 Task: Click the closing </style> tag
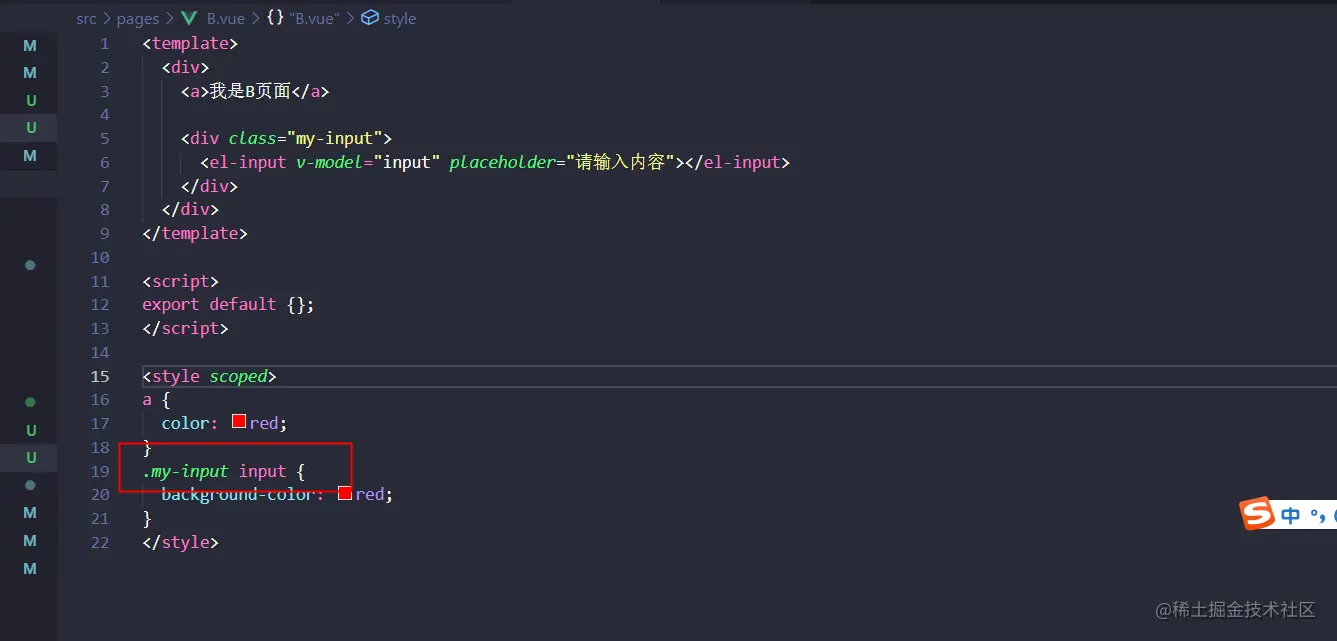coord(180,542)
